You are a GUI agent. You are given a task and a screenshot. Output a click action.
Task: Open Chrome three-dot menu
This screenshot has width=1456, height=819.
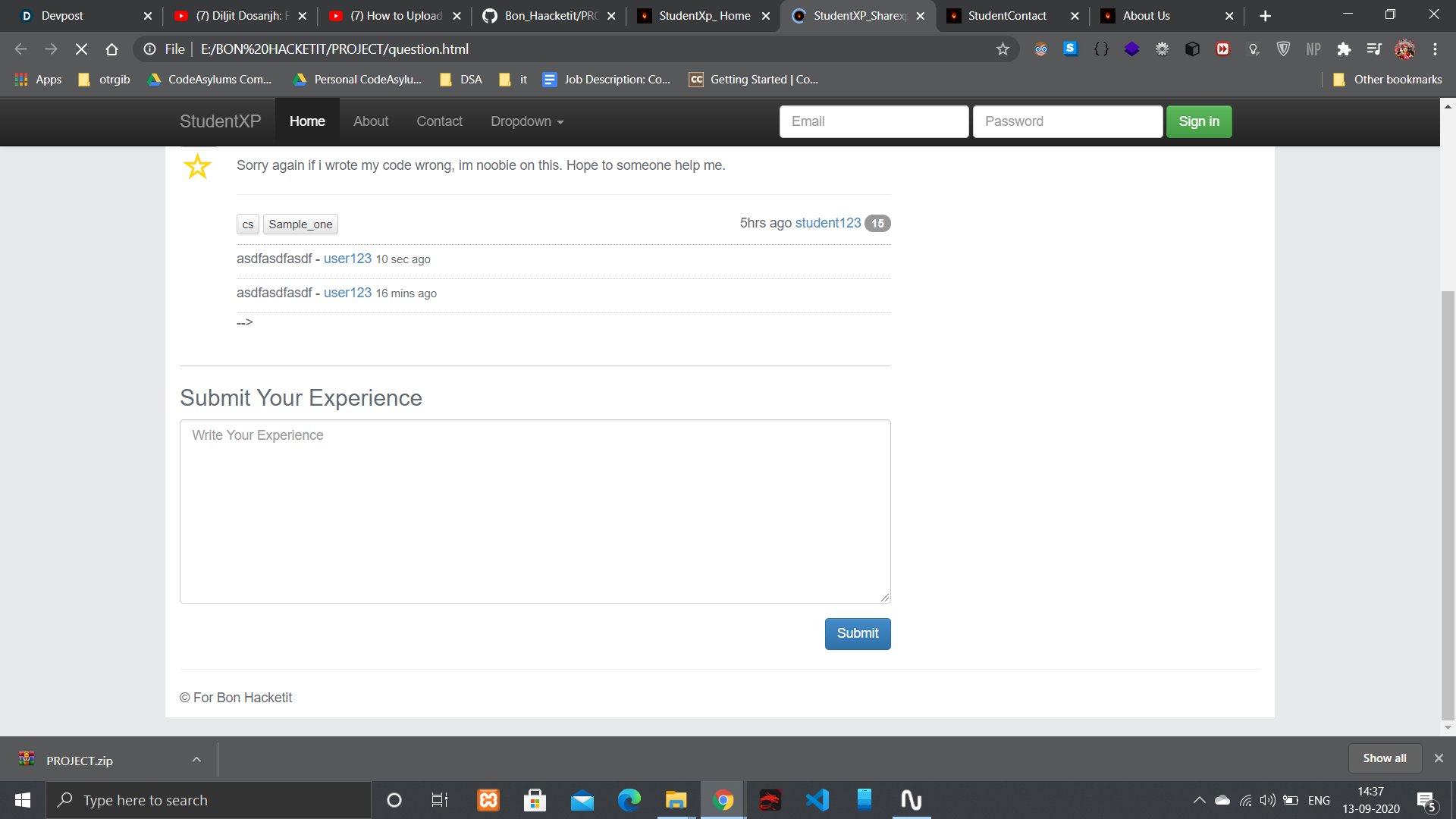pyautogui.click(x=1435, y=49)
